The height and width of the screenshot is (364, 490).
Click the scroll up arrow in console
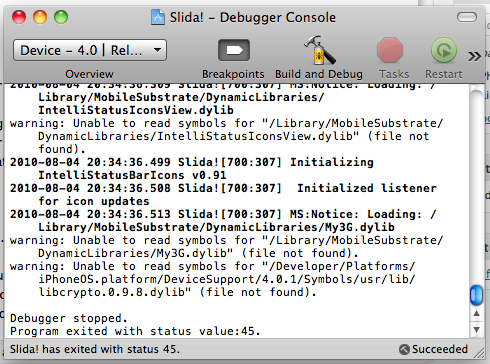point(476,313)
